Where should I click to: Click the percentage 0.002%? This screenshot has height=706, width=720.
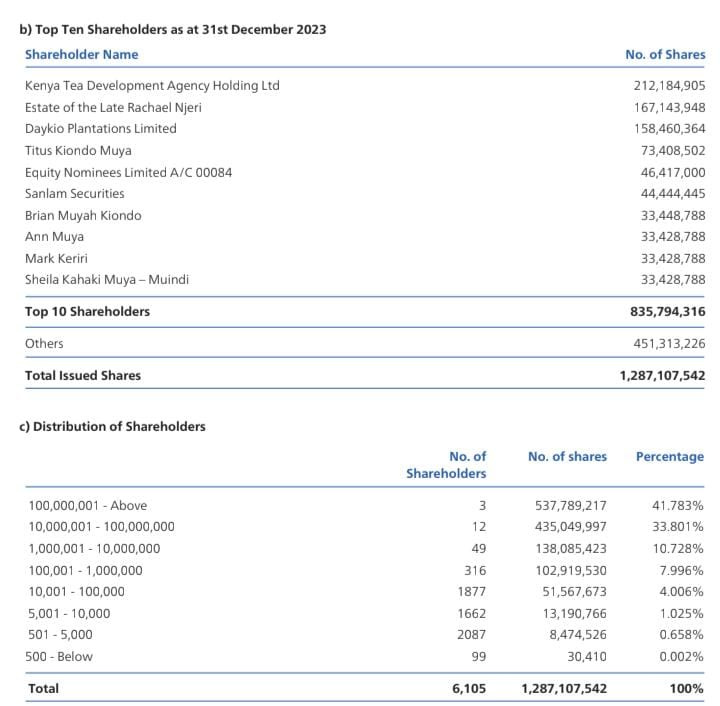pos(681,657)
